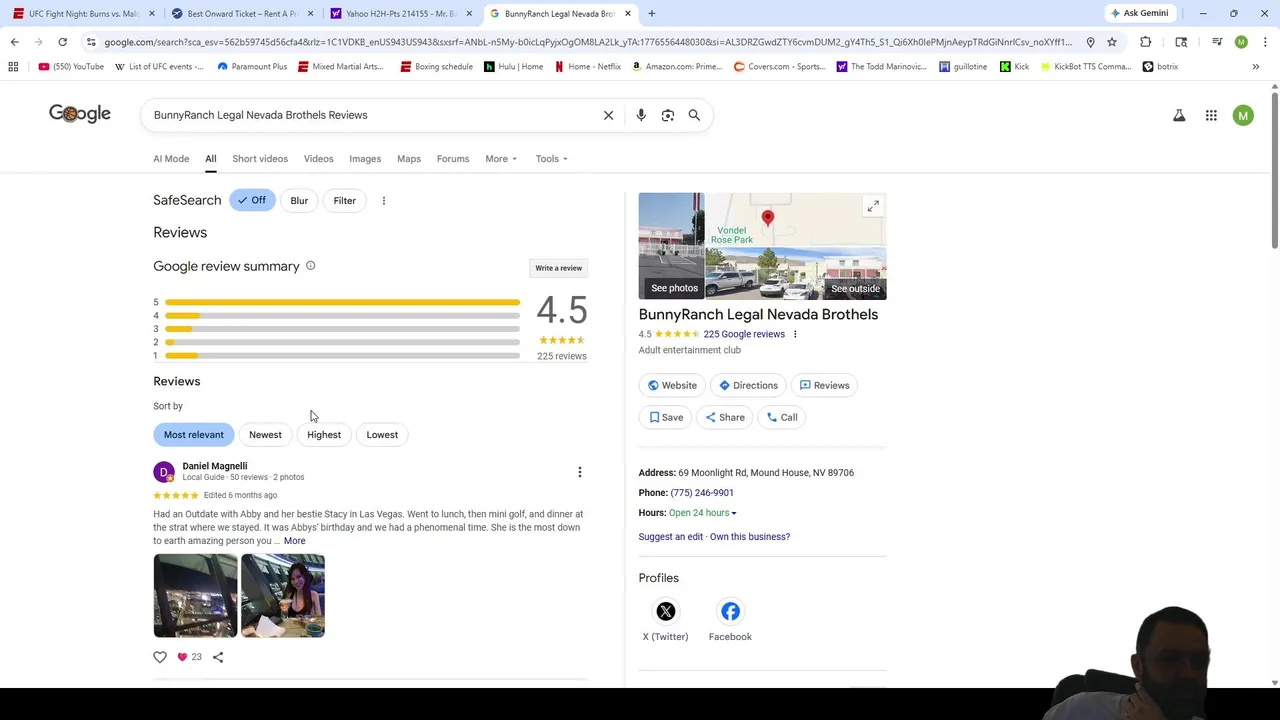Open the Reviews button in knowledge panel
Viewport: 1280px width, 720px height.
(824, 385)
